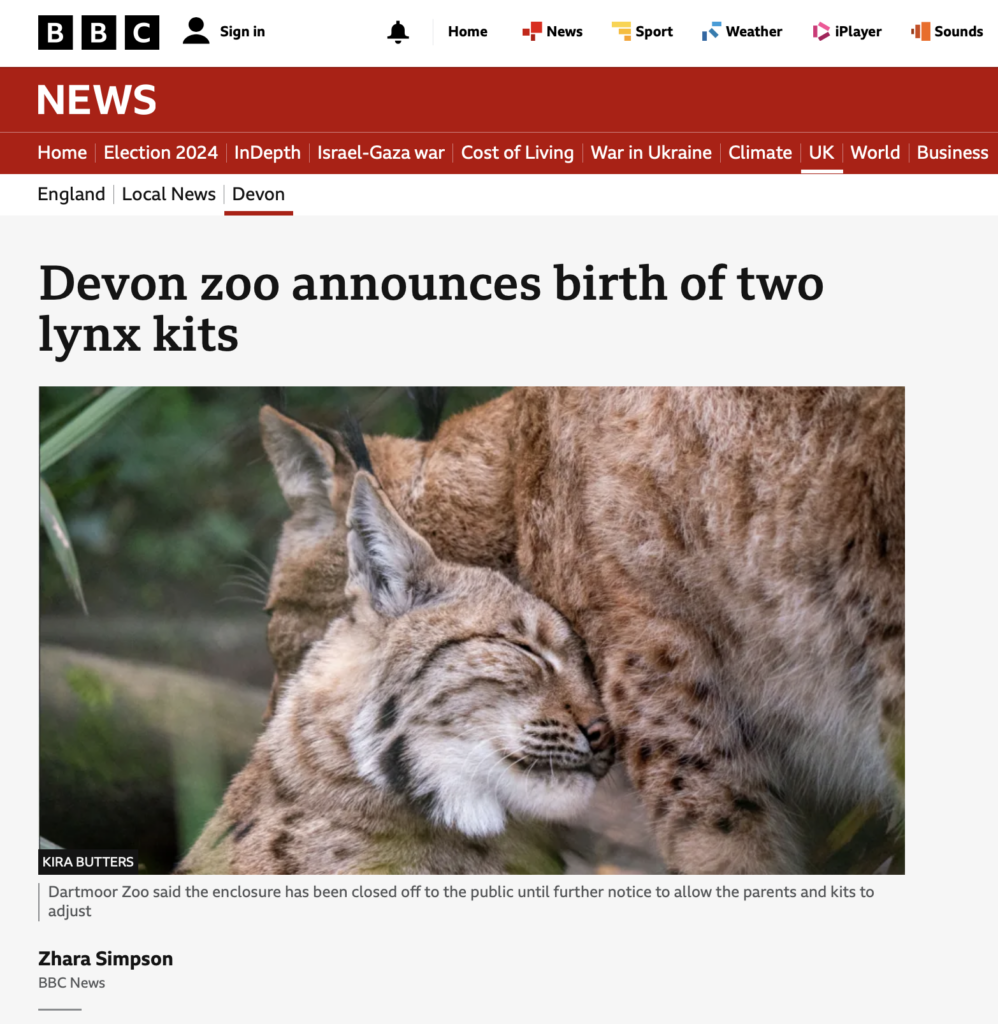This screenshot has height=1024, width=998.
Task: Click the Sign in person icon
Action: [196, 31]
